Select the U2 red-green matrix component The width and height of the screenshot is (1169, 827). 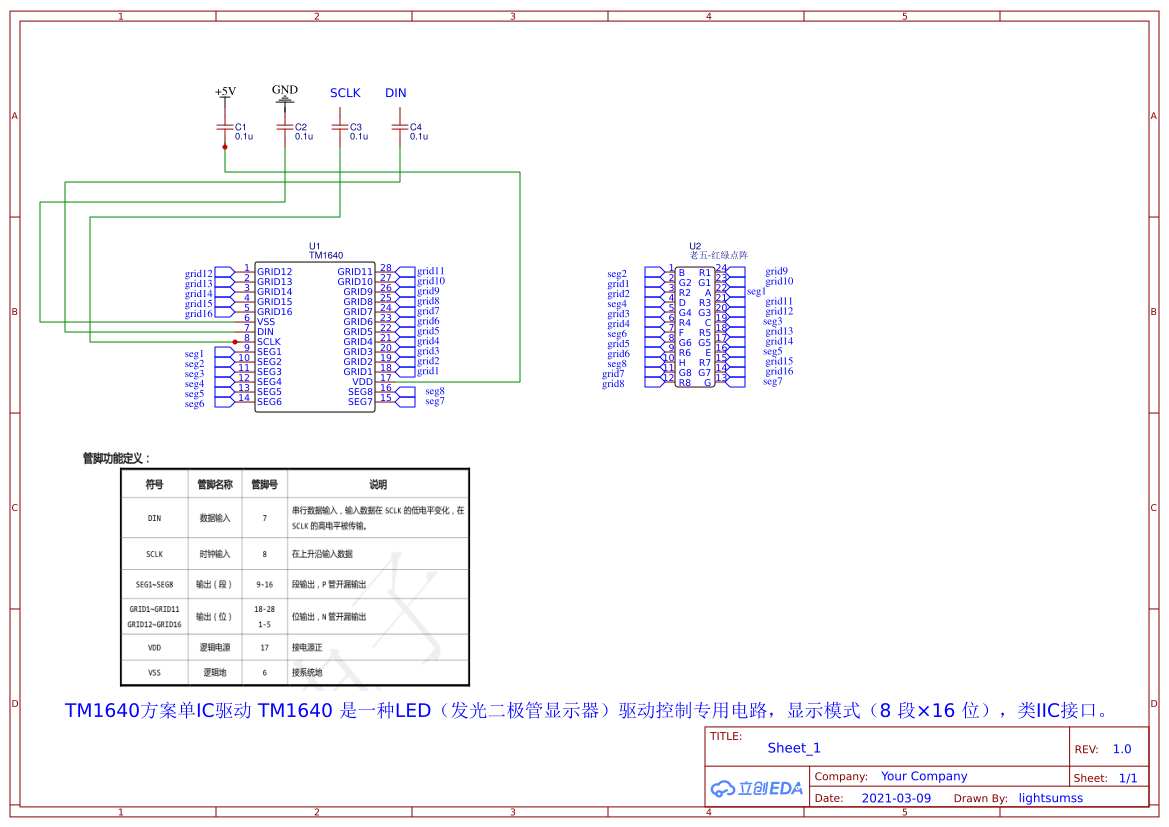point(695,328)
